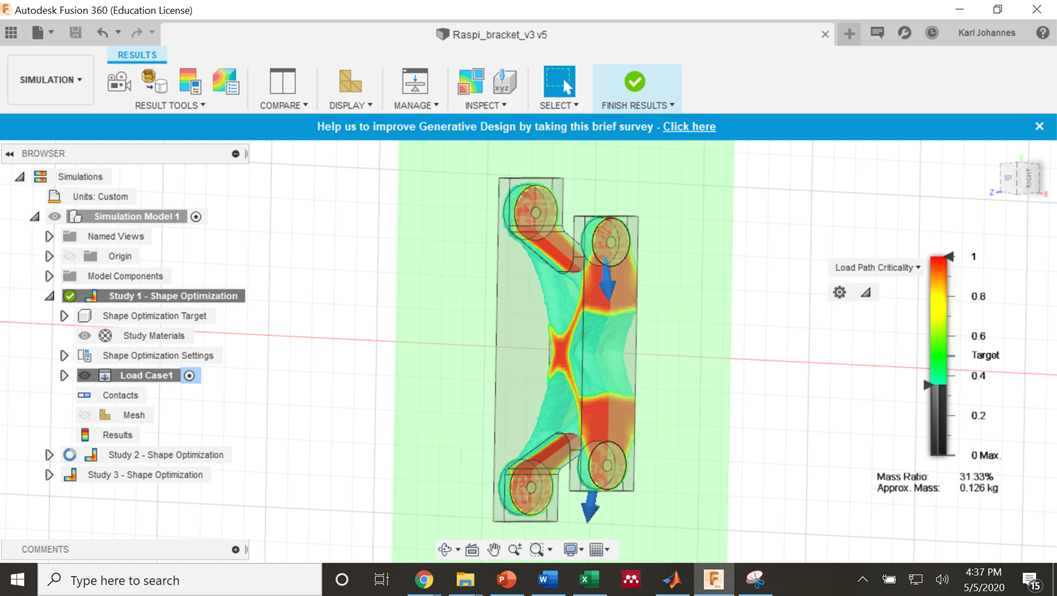Expand the Named Views folder

[49, 236]
